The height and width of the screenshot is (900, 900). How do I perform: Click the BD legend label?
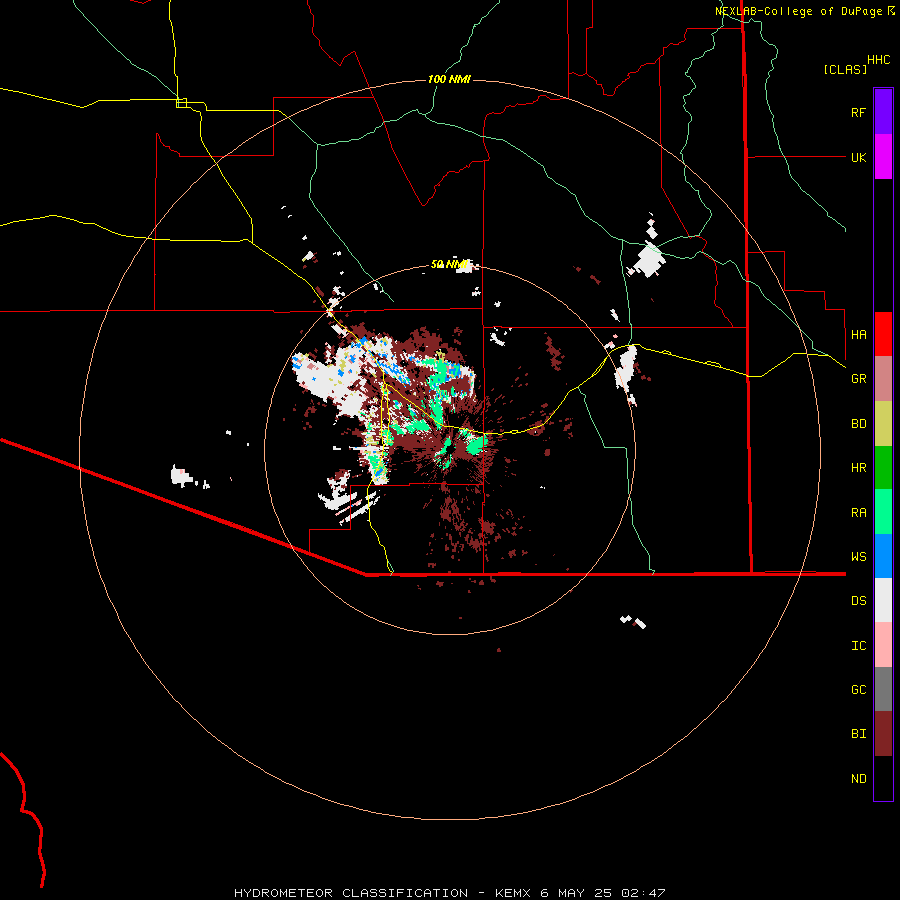point(858,424)
